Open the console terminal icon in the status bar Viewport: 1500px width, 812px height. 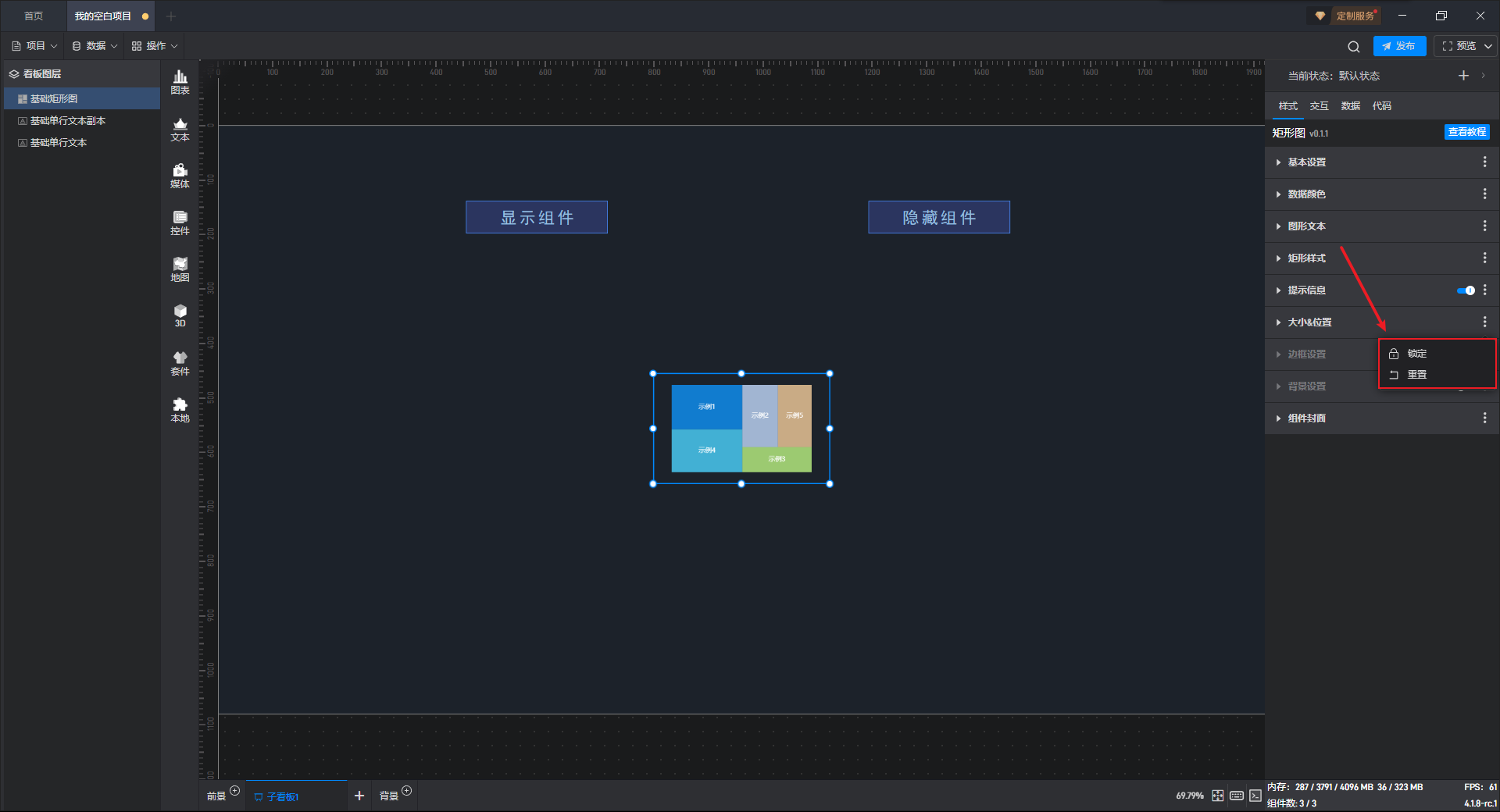point(1255,796)
